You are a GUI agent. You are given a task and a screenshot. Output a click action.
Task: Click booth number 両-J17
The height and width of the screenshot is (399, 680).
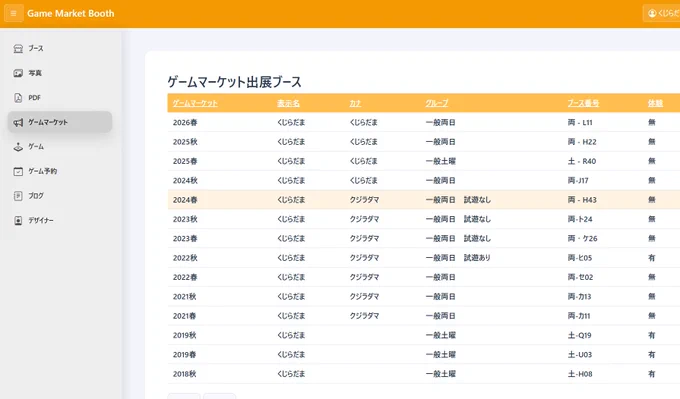(578, 180)
